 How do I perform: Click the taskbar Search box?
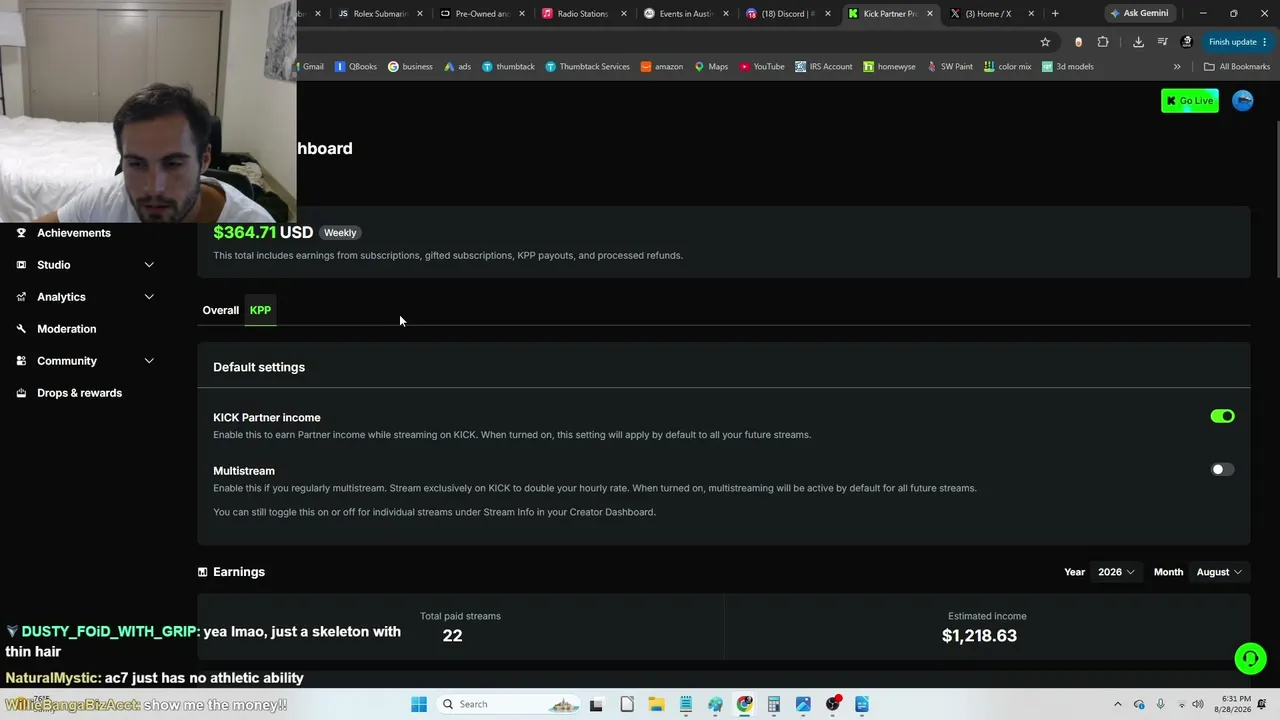tap(507, 704)
